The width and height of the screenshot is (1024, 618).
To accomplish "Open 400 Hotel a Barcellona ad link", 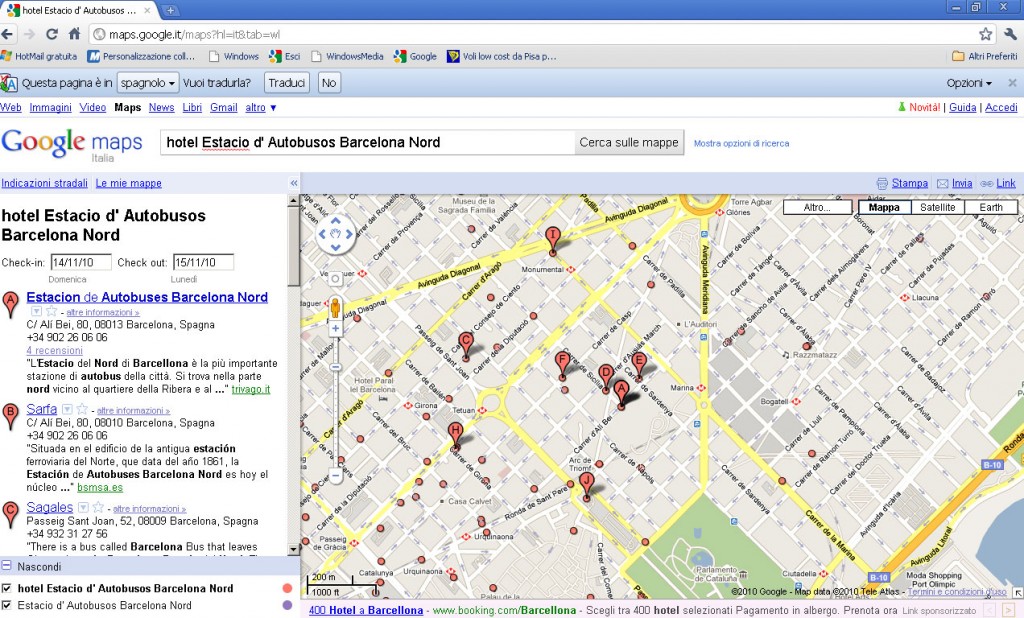I will coord(366,610).
